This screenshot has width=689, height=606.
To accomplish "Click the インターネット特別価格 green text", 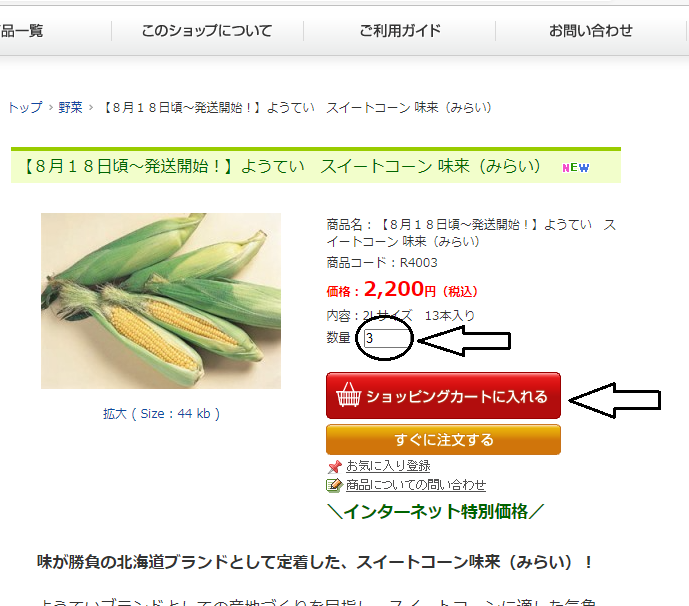I will 435,512.
